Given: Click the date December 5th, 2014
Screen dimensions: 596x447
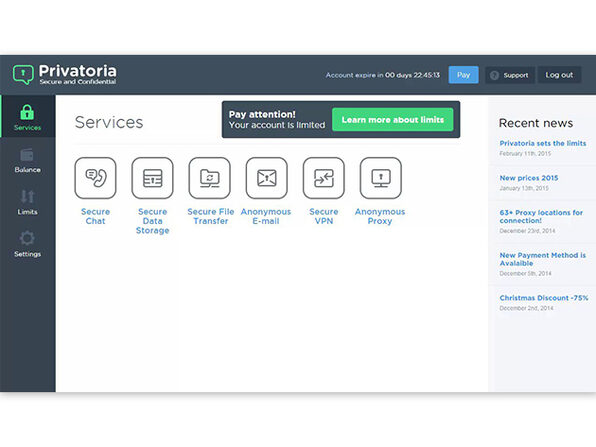Looking at the screenshot, I should (525, 273).
